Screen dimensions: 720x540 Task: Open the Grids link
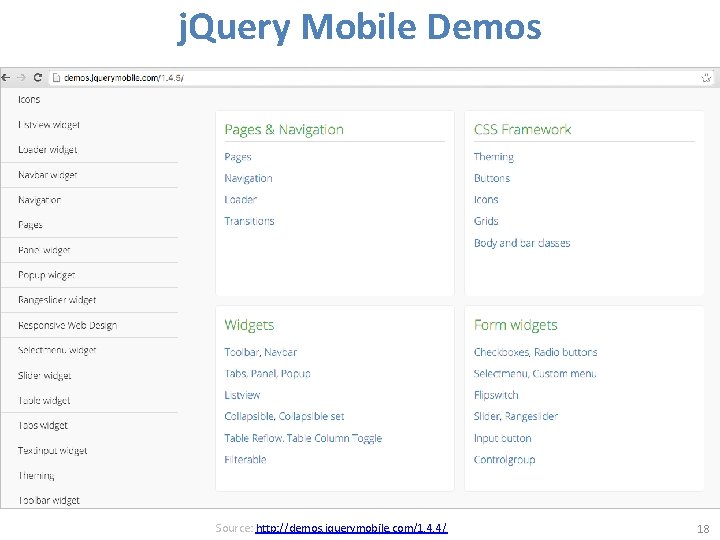pyautogui.click(x=486, y=221)
